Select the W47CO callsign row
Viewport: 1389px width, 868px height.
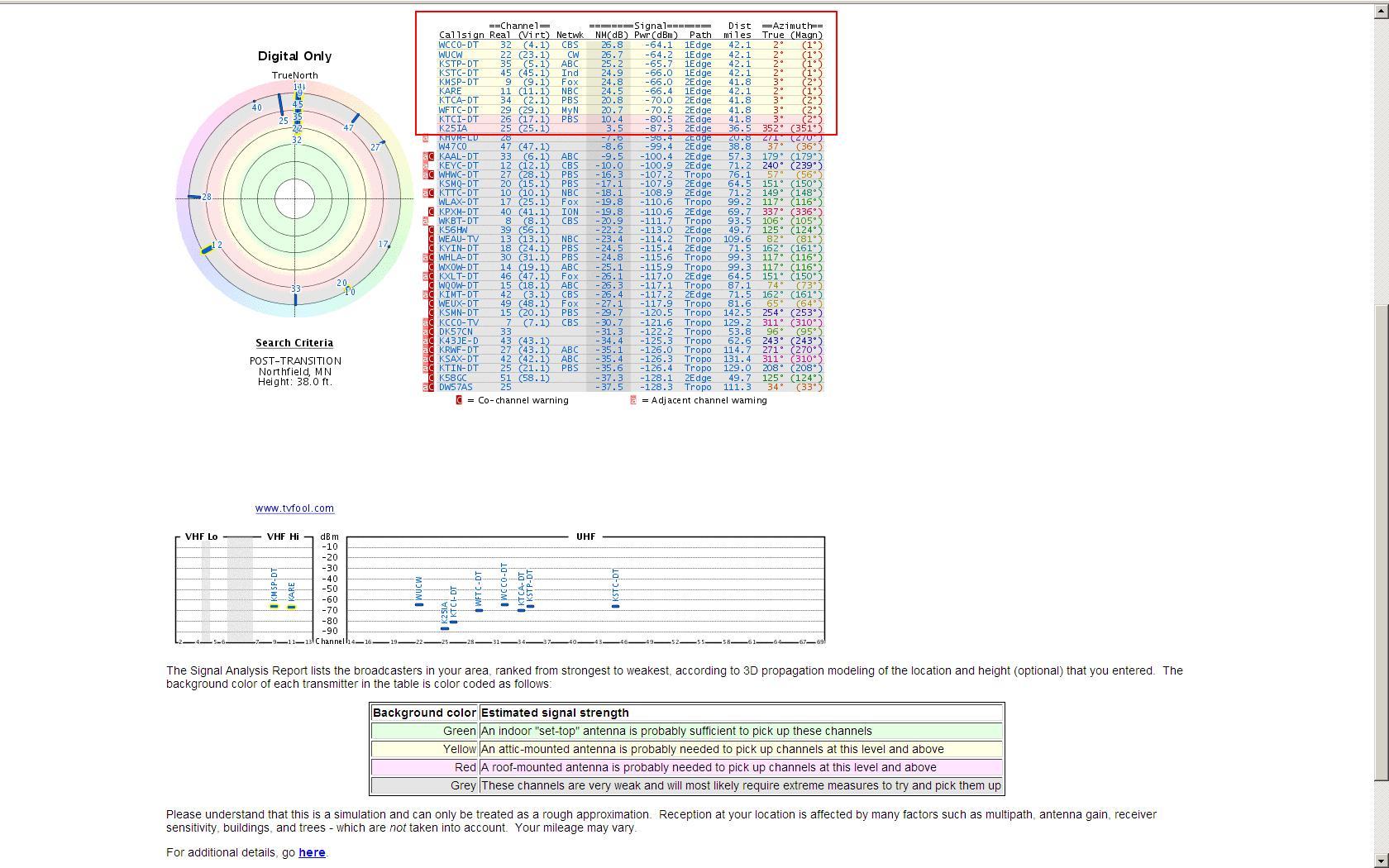tap(453, 147)
